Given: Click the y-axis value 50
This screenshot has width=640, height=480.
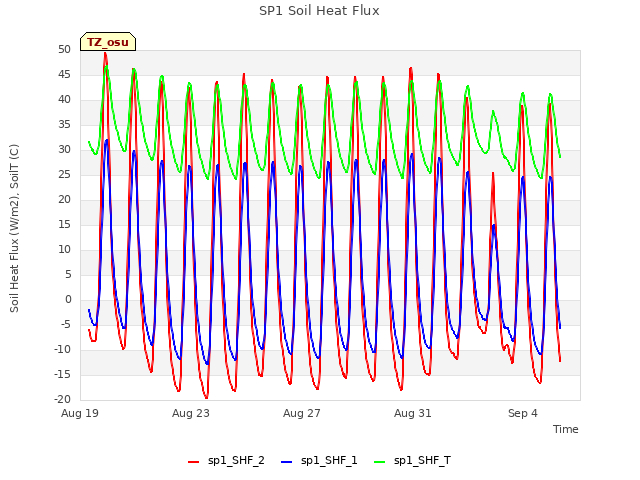Looking at the screenshot, I should 64,49.
